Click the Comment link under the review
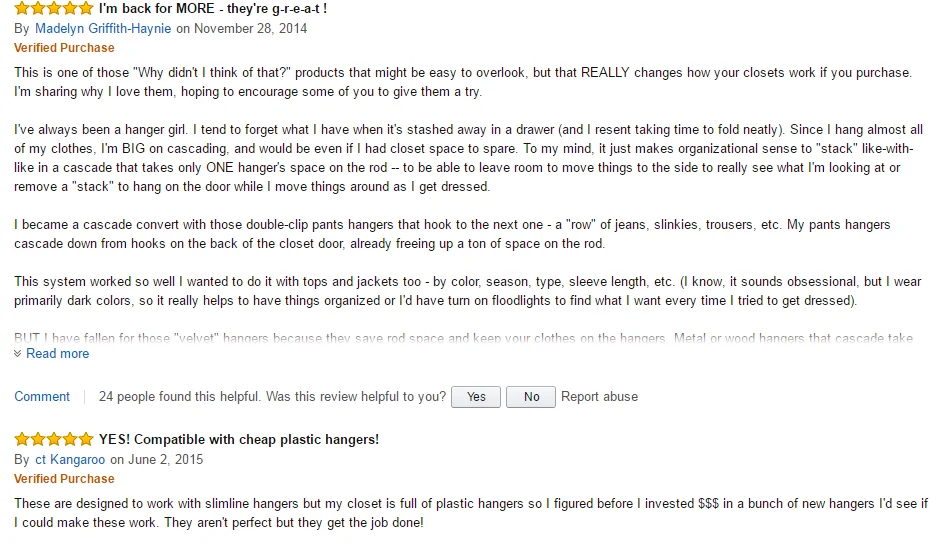Viewport: 937px width, 543px height. point(42,397)
